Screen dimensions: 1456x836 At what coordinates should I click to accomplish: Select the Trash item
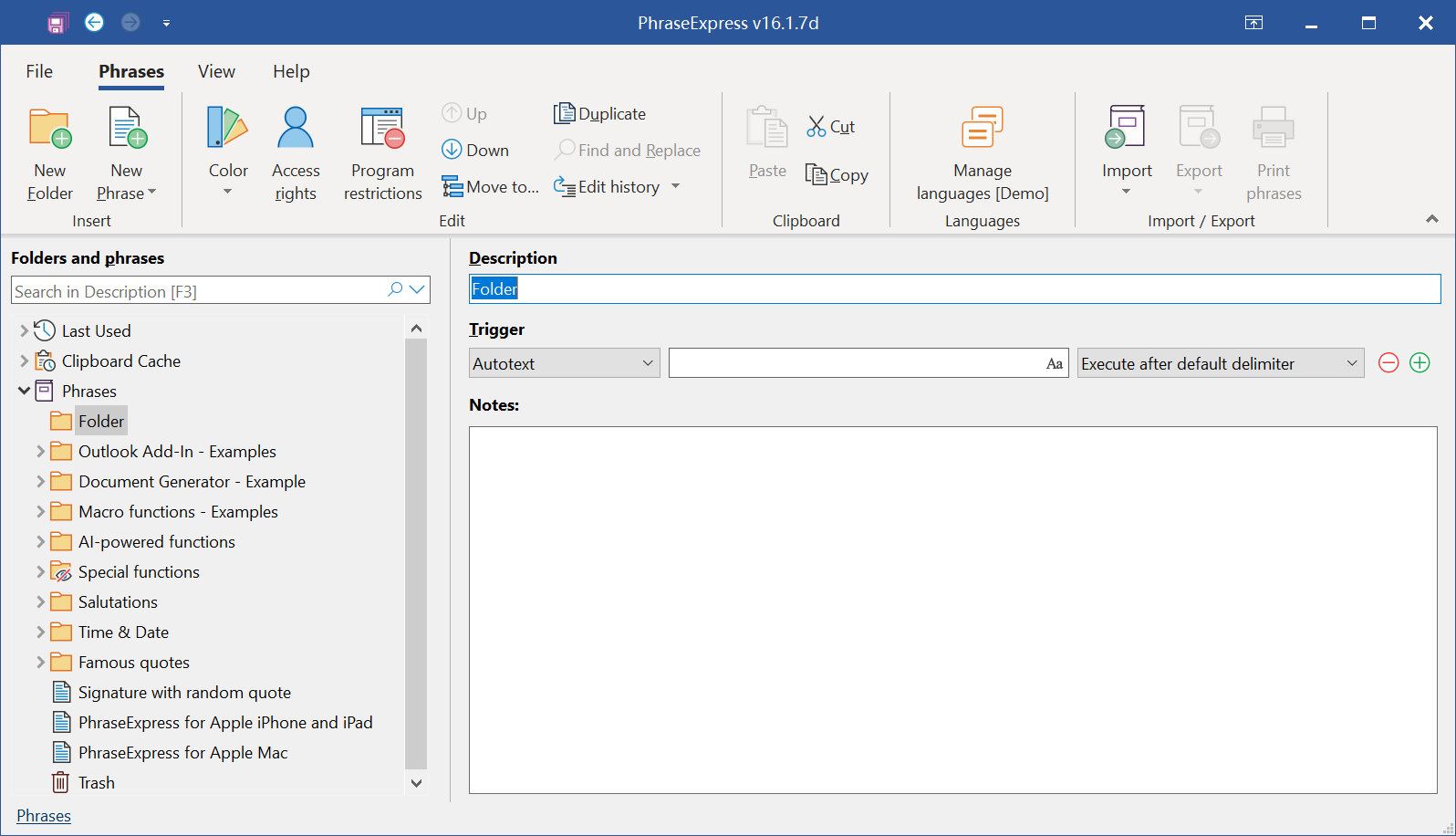pyautogui.click(x=96, y=782)
